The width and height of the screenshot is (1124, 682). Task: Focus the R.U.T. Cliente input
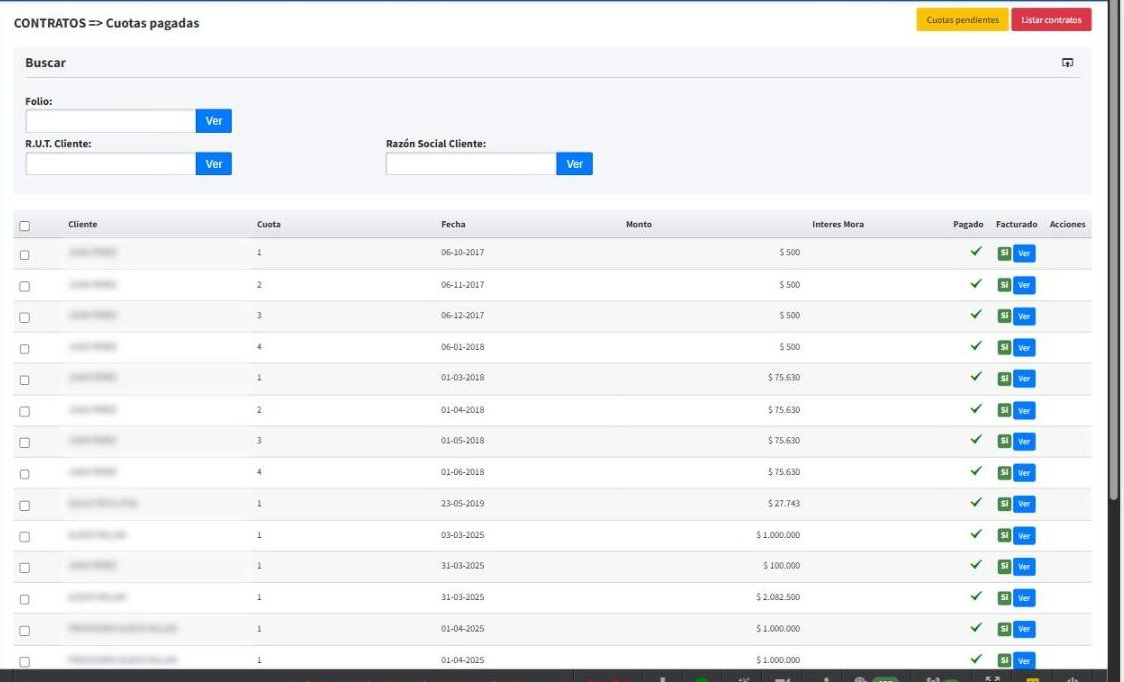coord(110,164)
